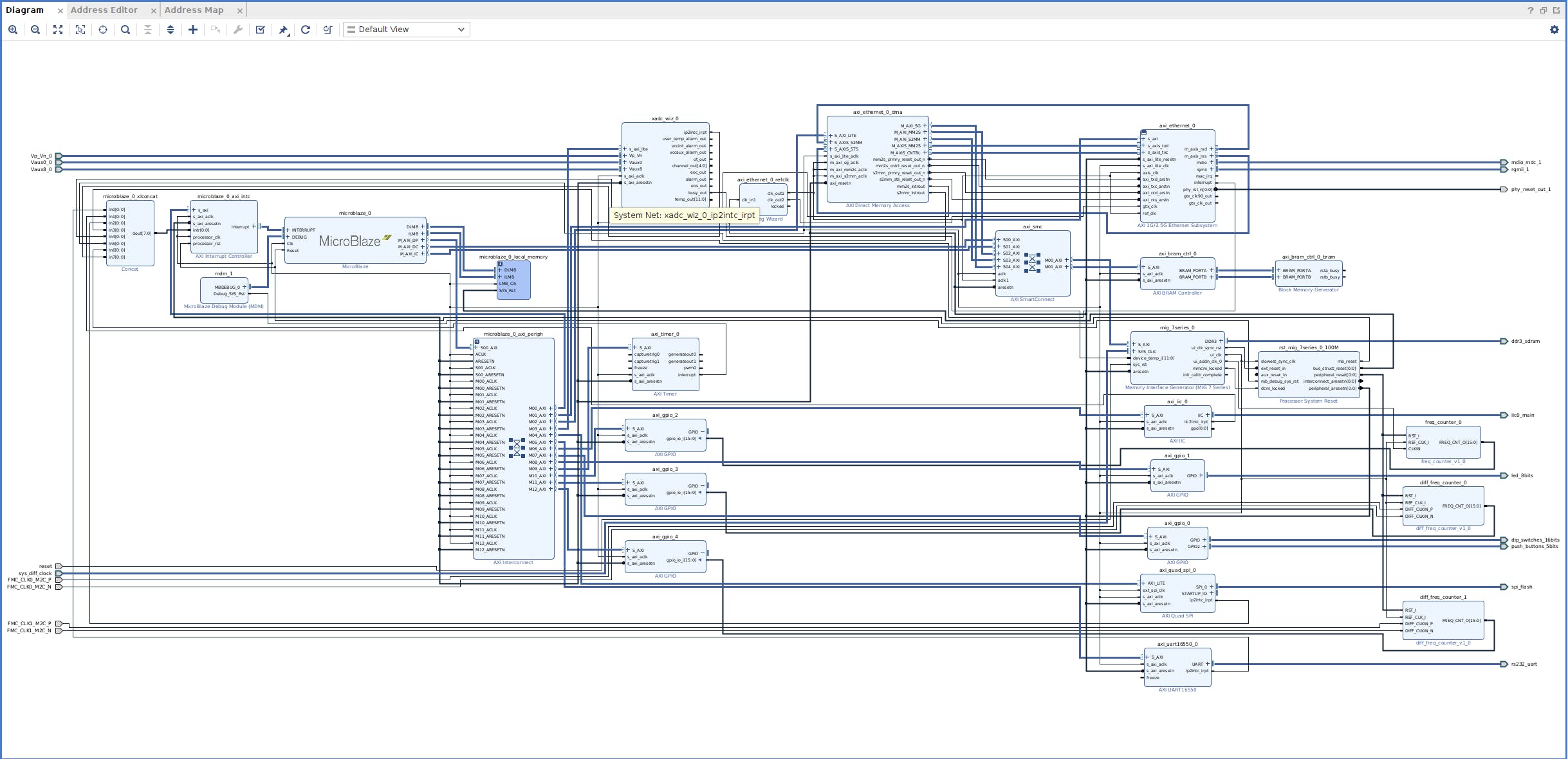Click the diff_freq_counter_1 block name
Viewport: 1568px width, 759px height.
(1443, 597)
